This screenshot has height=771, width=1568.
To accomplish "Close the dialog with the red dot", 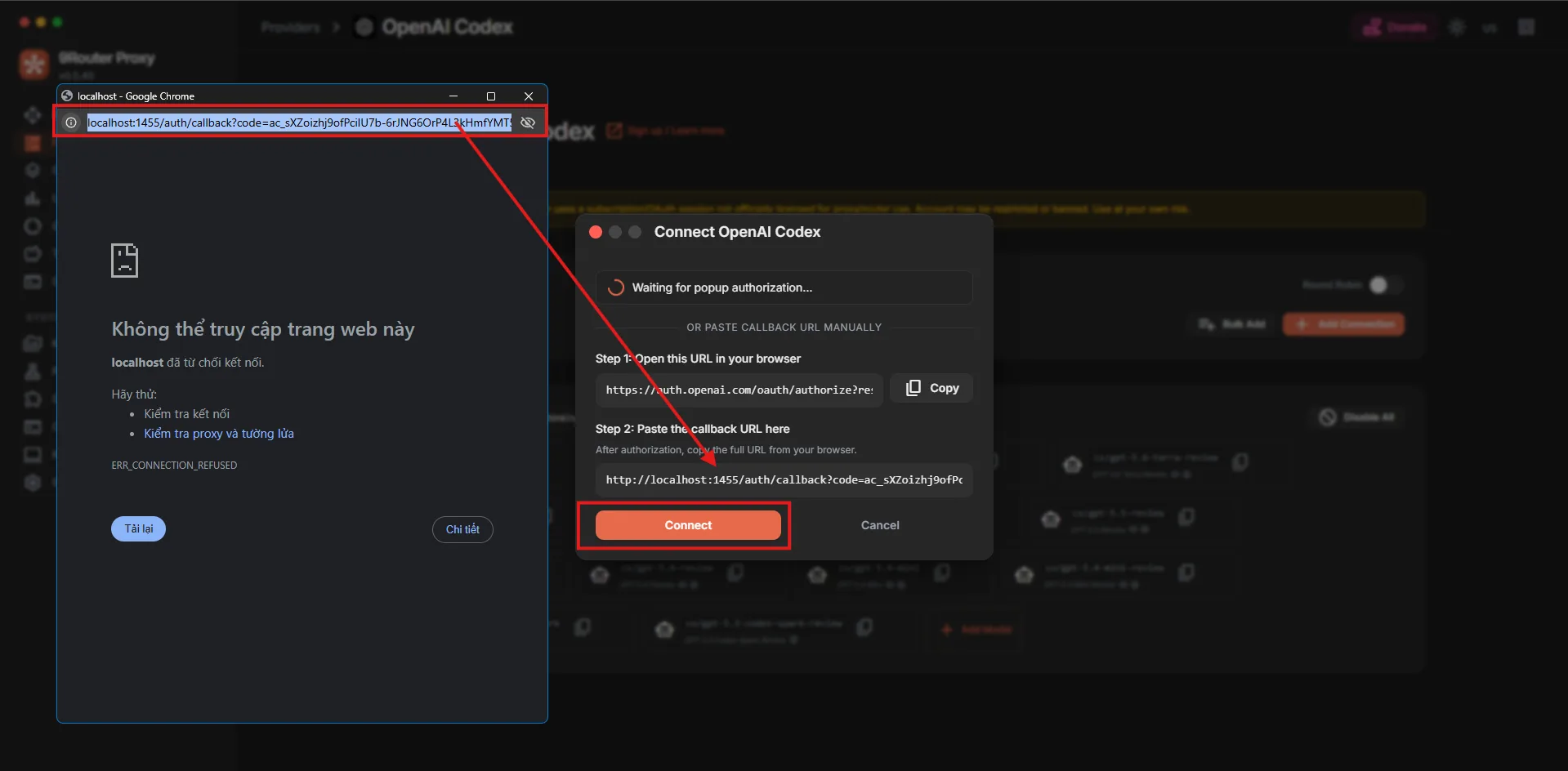I will (596, 232).
